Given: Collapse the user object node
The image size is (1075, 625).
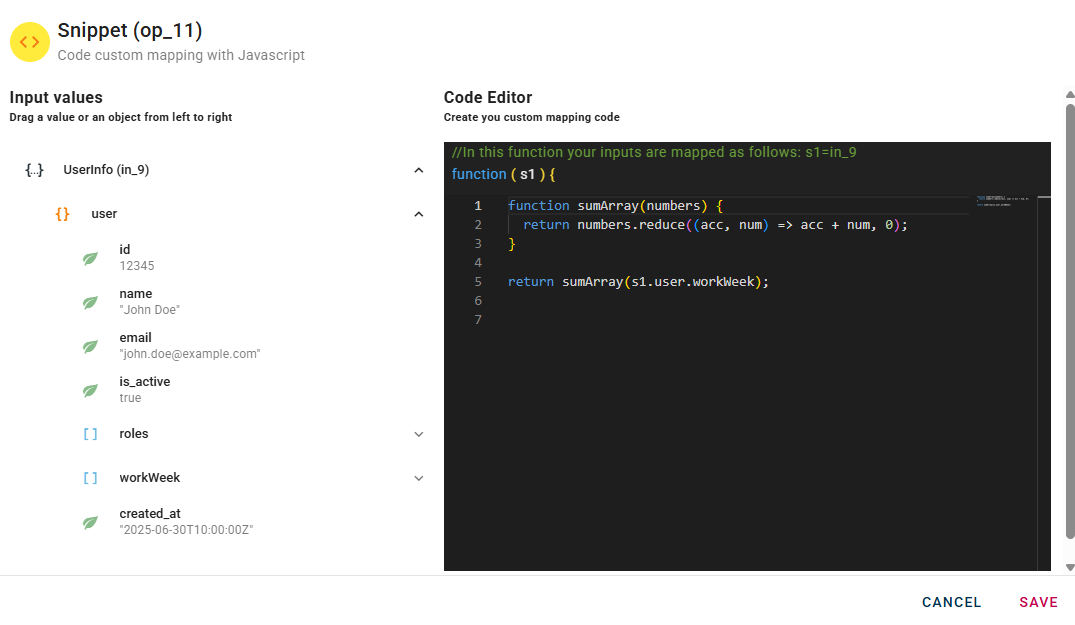Looking at the screenshot, I should tap(419, 214).
